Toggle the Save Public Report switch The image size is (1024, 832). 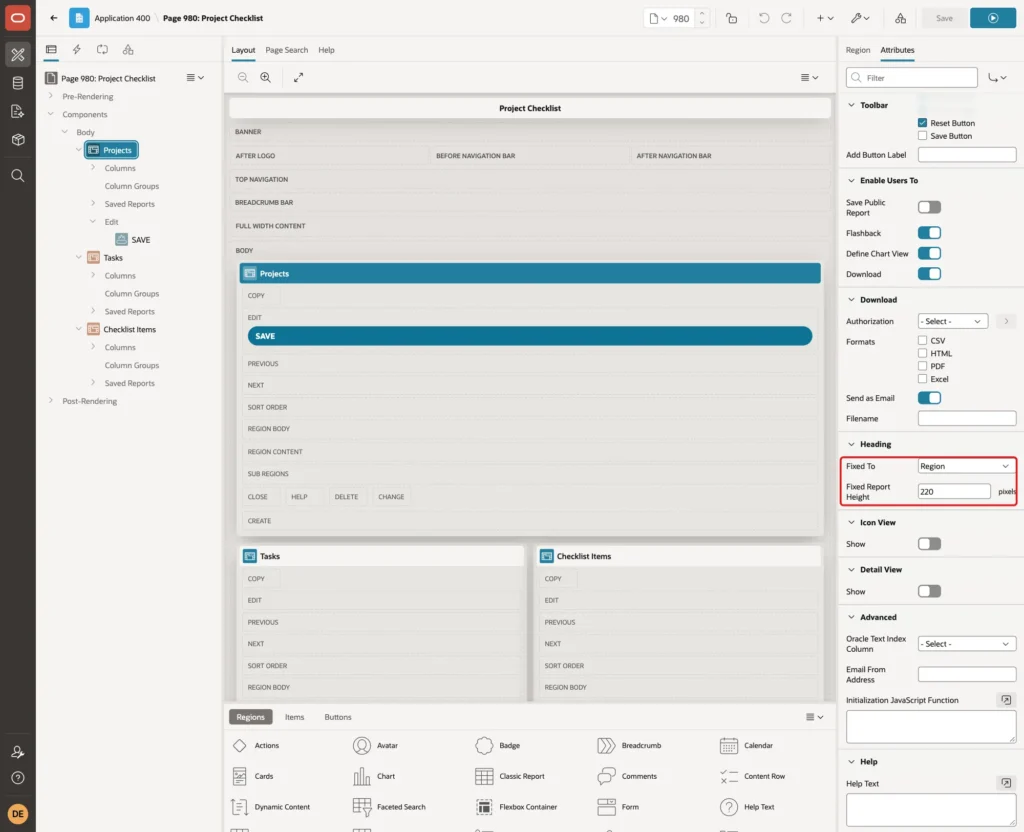[x=929, y=207]
